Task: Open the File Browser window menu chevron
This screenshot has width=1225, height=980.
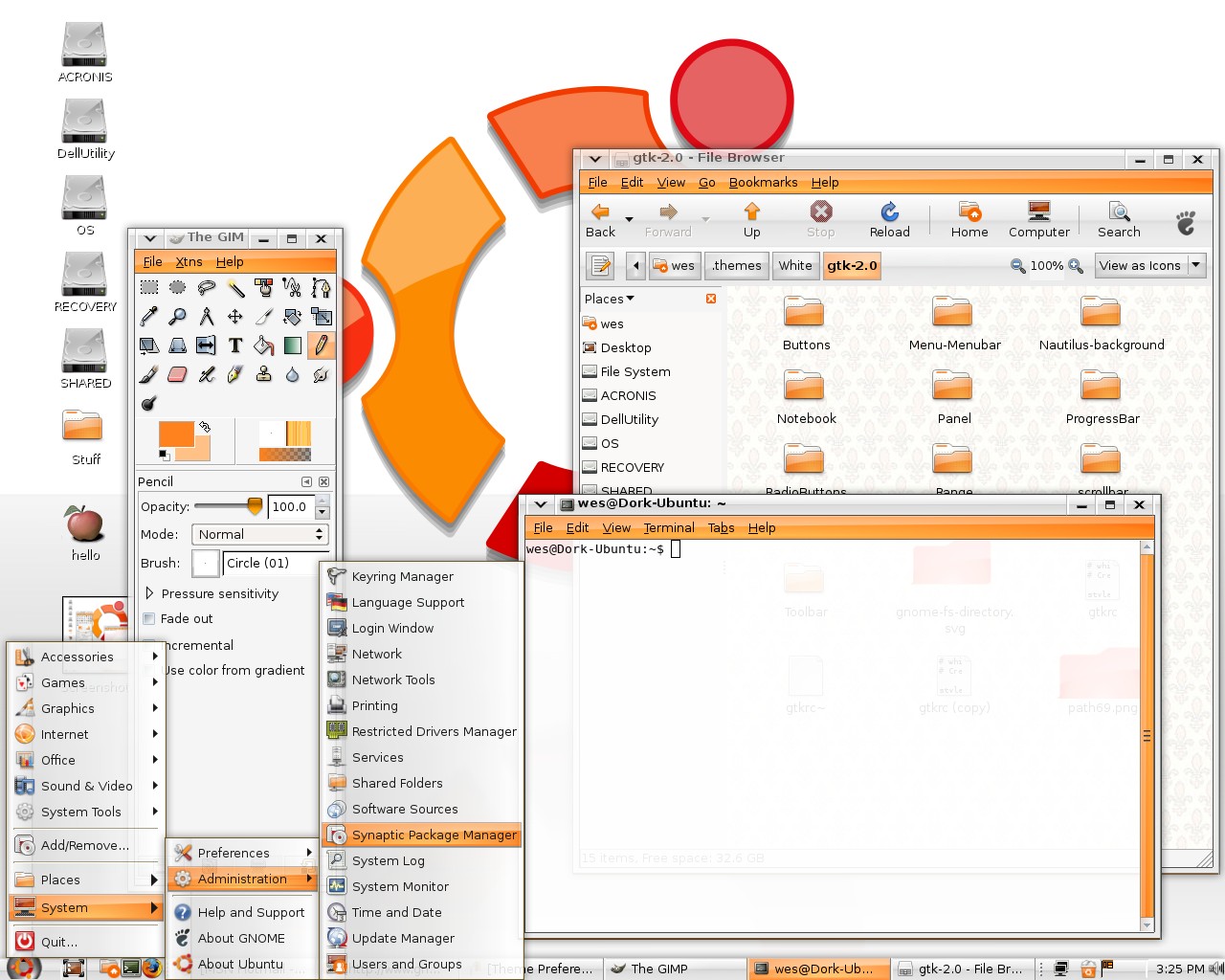Action: coord(594,159)
